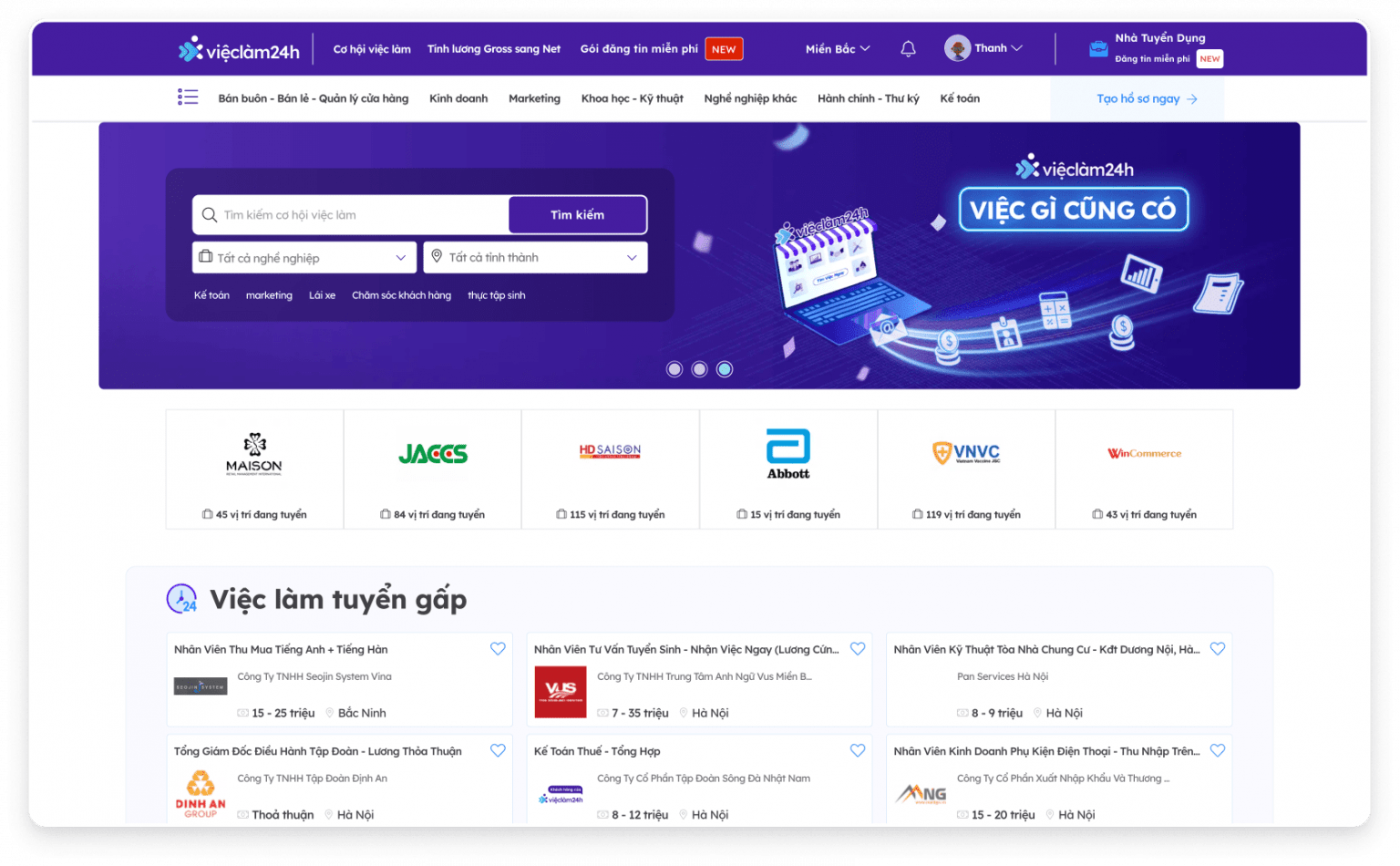This screenshot has width=1400, height=866.
Task: Select the third banner slide dot
Action: 725,369
